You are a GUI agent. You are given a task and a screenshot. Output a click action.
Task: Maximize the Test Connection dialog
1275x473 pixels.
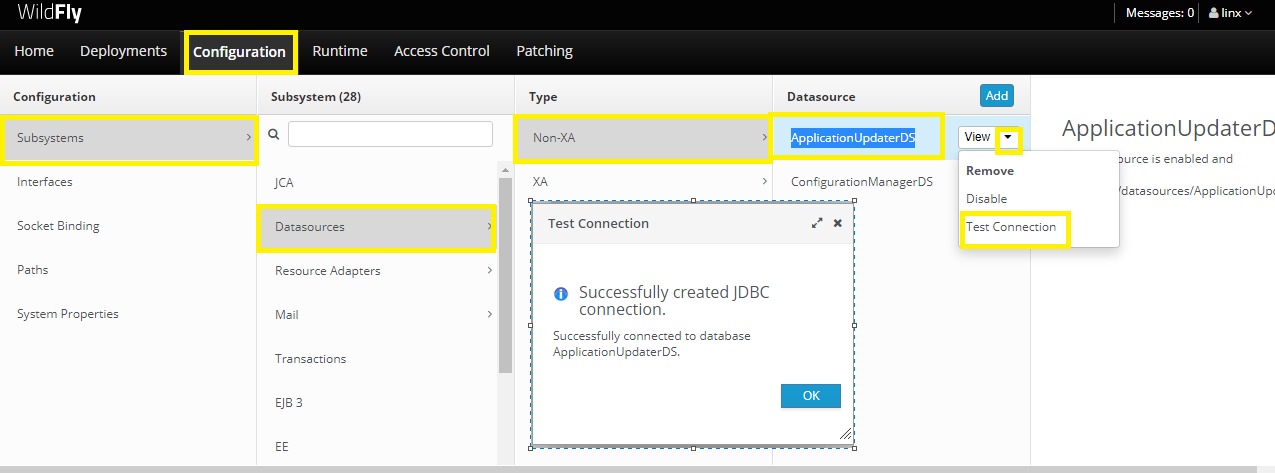point(817,224)
